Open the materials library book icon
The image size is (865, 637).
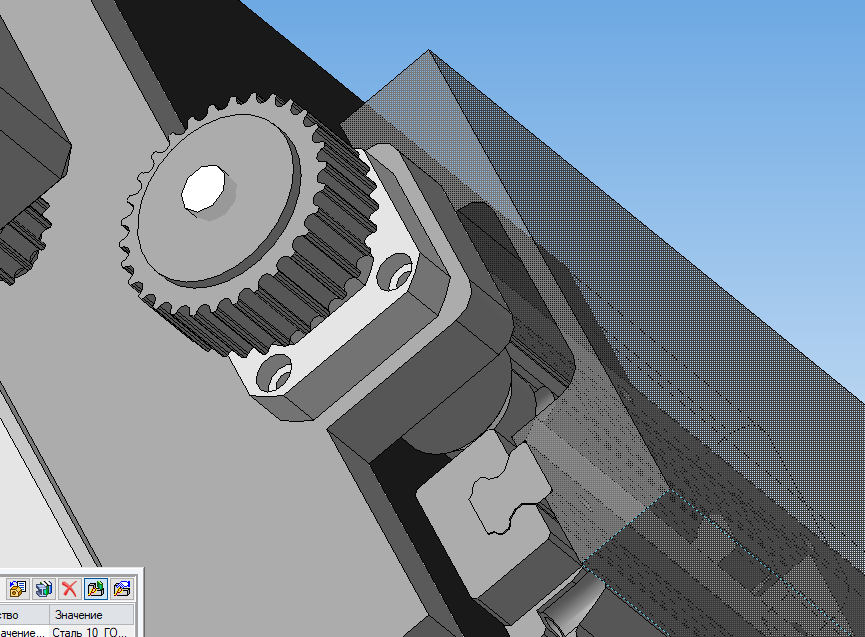43,589
